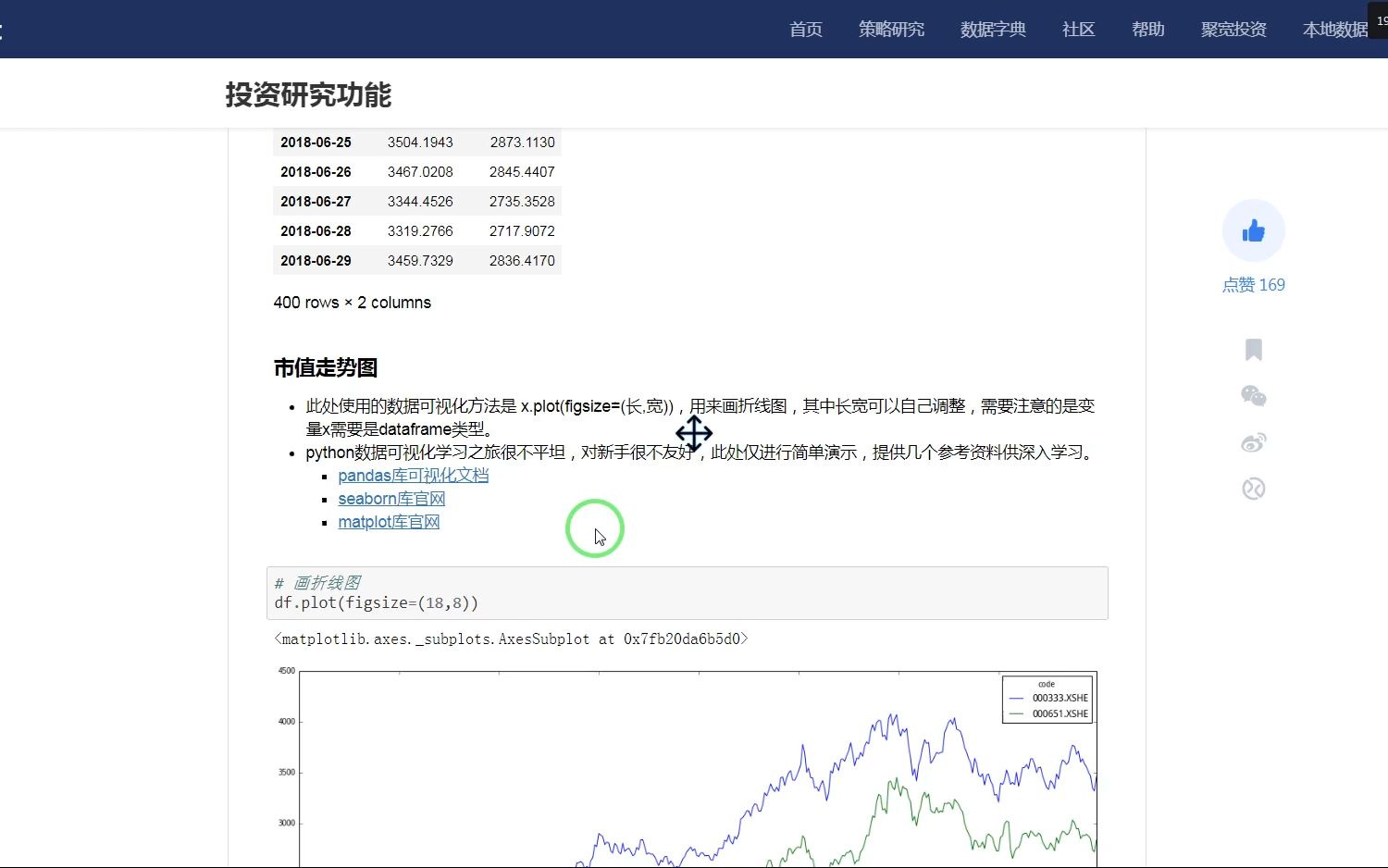Screen dimensions: 1388x868
Task: Select the 2018-06-25 row date cell
Action: click(x=316, y=143)
